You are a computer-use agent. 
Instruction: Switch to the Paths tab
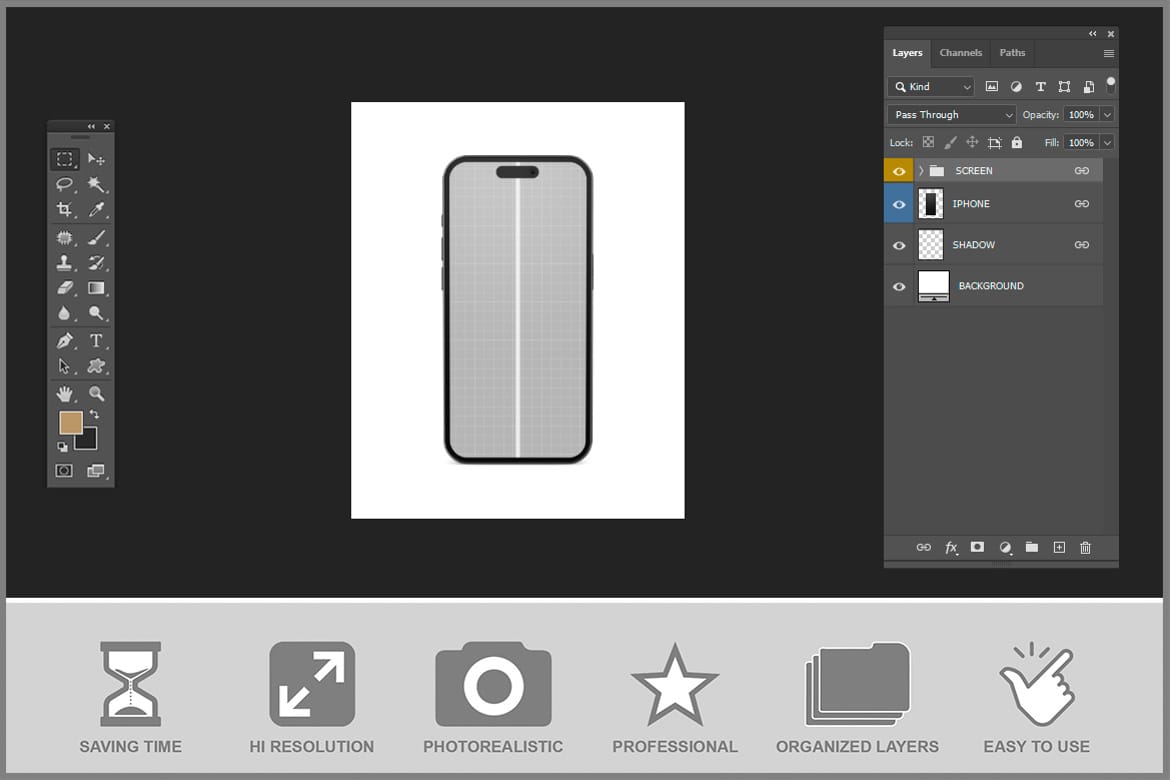1013,53
